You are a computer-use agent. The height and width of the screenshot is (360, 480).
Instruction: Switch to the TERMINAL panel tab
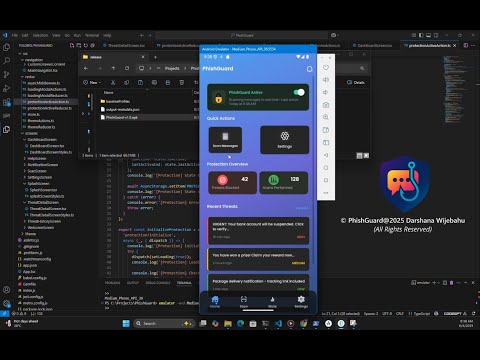click(x=184, y=283)
